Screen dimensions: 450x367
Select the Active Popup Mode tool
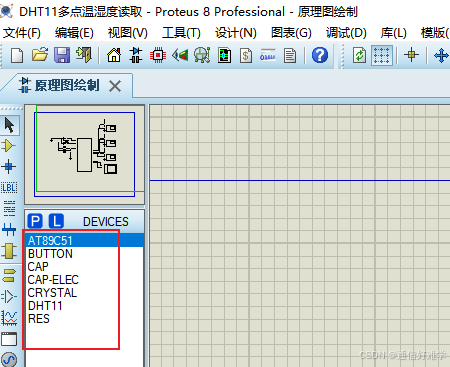9,339
